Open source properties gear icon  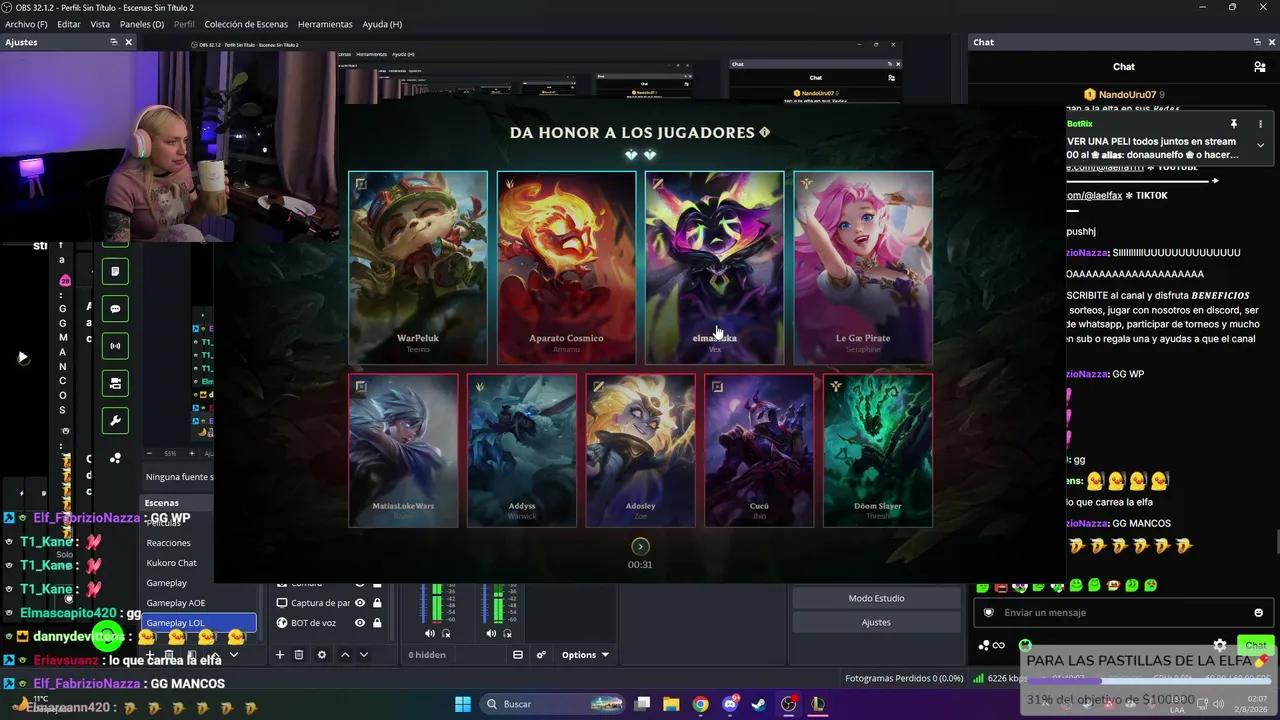[x=321, y=655]
